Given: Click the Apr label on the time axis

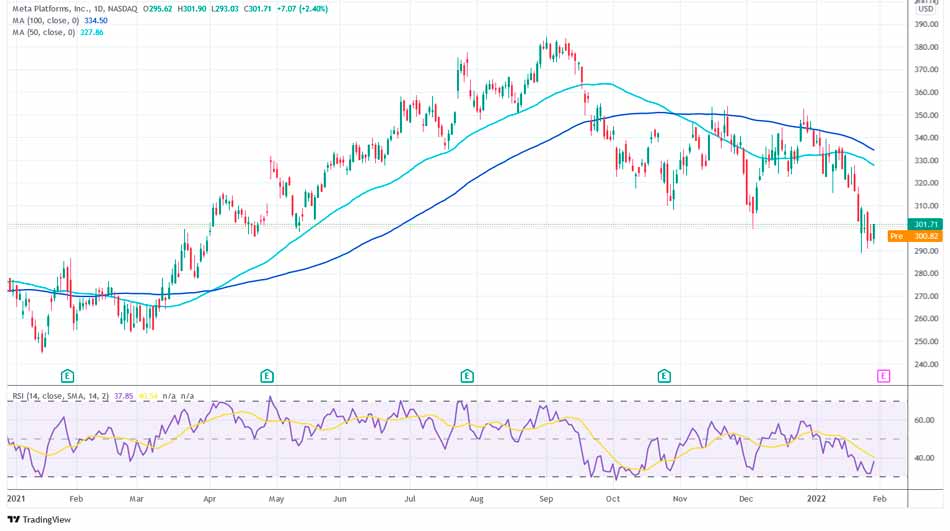Looking at the screenshot, I should (x=210, y=496).
